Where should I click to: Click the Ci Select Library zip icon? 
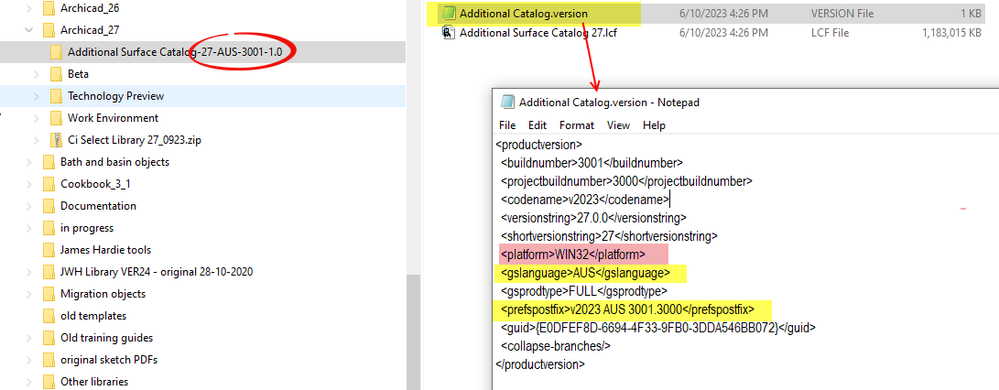pyautogui.click(x=56, y=140)
